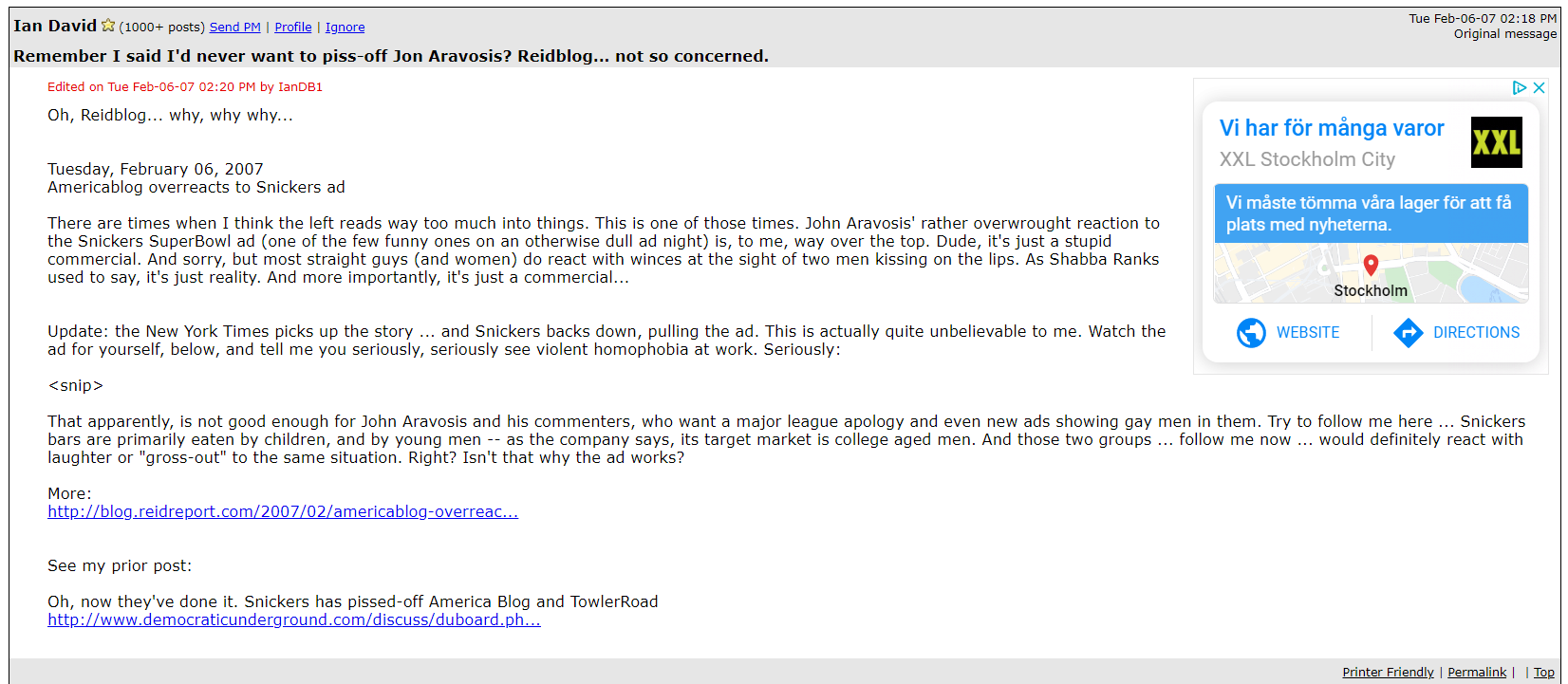Click the 'Vi har för många varor' ad headline
This screenshot has width=1568, height=684.
pos(1332,128)
